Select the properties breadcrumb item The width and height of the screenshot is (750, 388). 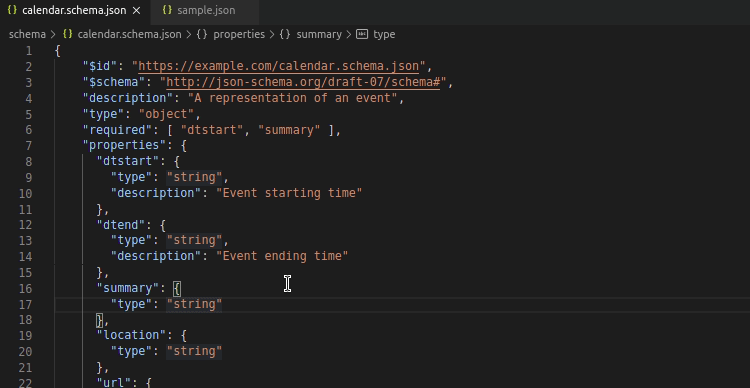(239, 34)
